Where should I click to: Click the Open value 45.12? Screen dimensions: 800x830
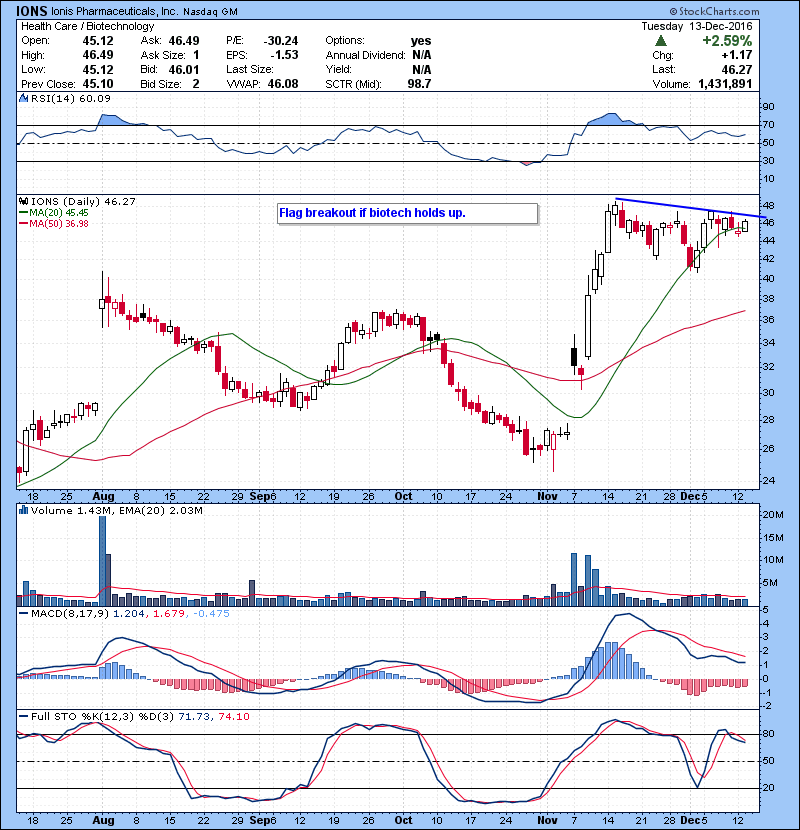(x=98, y=41)
